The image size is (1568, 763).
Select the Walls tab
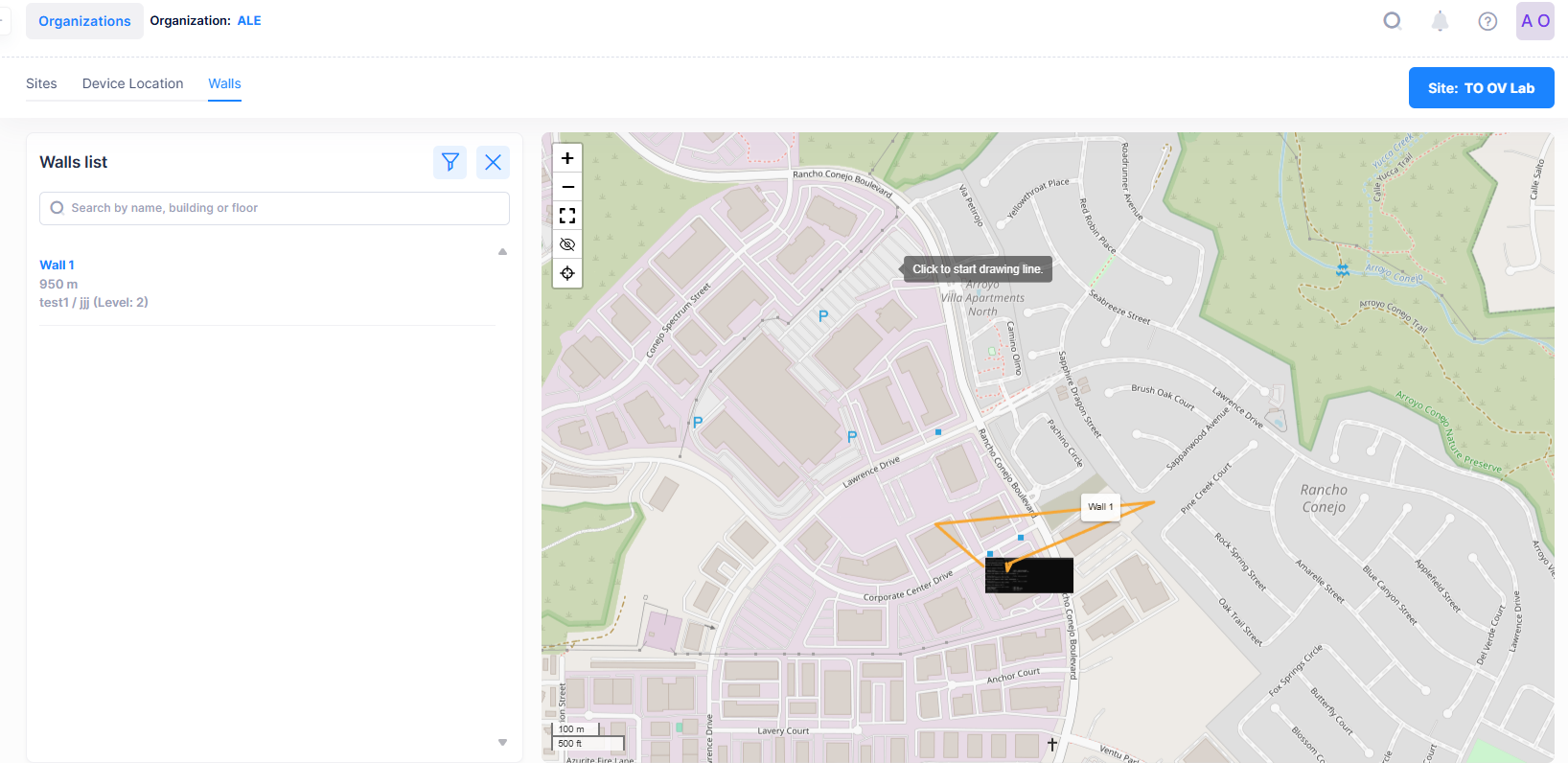pyautogui.click(x=224, y=83)
